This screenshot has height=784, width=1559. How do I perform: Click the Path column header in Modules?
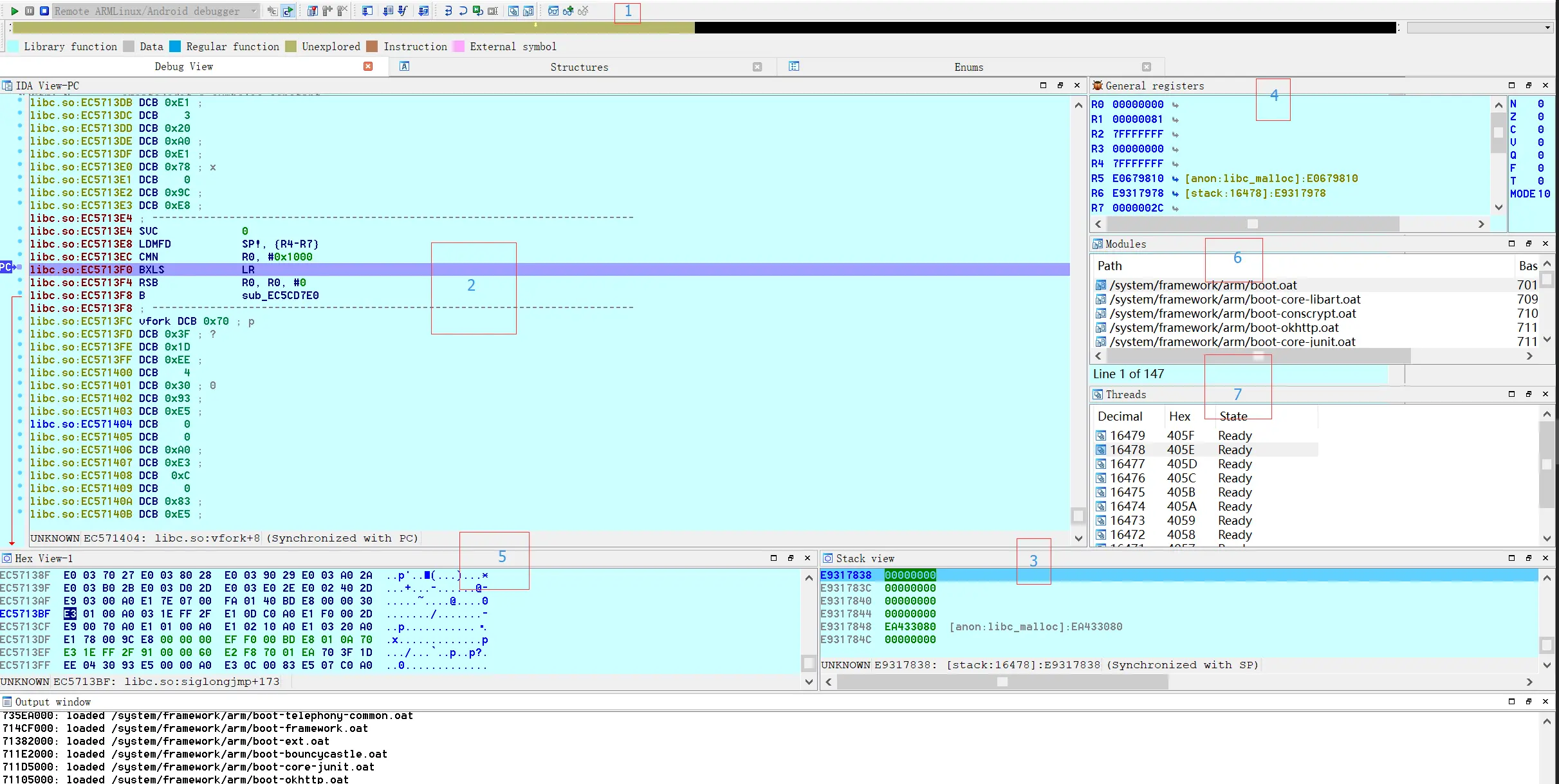click(x=1109, y=266)
